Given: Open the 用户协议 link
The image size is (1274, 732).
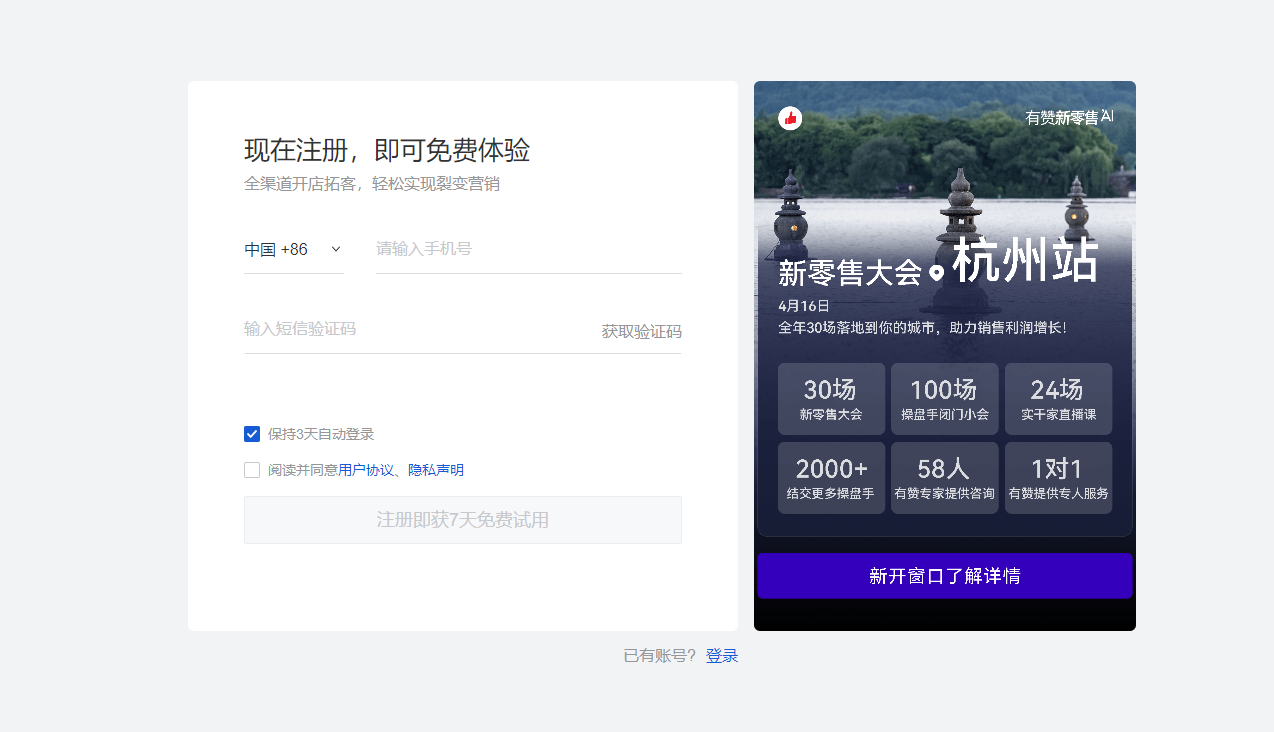Looking at the screenshot, I should click(366, 470).
